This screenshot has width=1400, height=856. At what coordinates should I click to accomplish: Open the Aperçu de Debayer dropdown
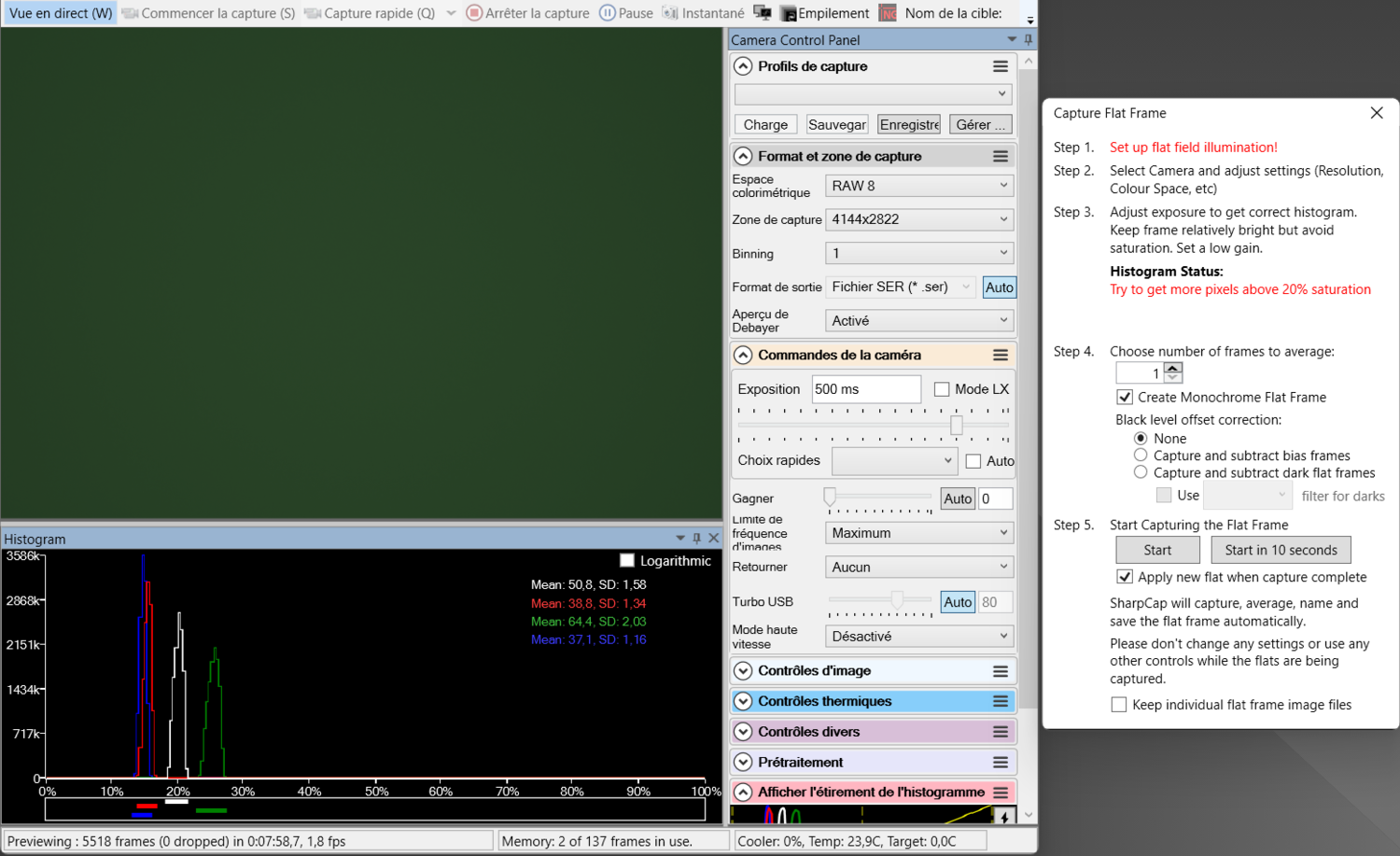point(919,320)
